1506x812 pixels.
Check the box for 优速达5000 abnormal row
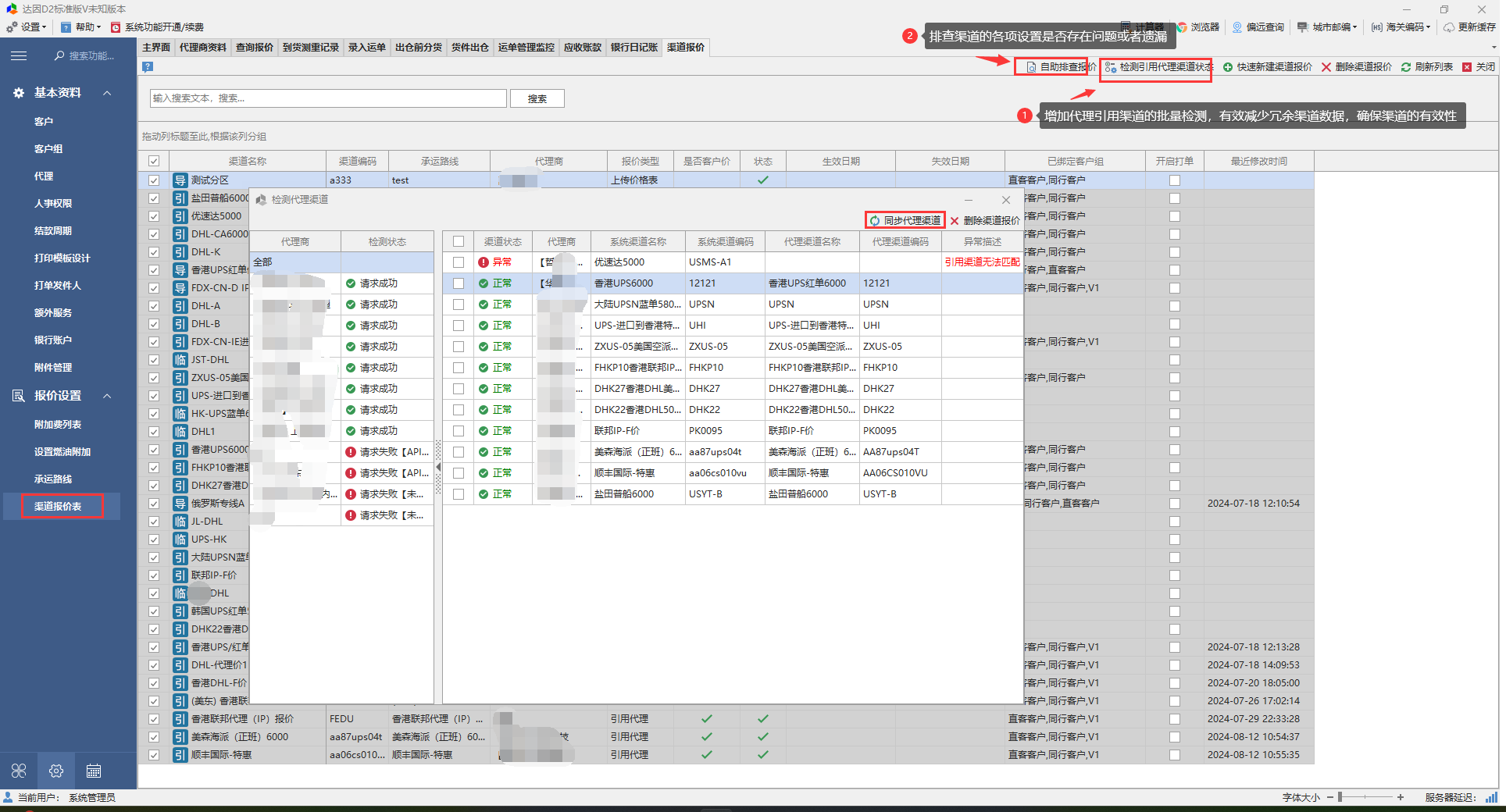pos(459,262)
